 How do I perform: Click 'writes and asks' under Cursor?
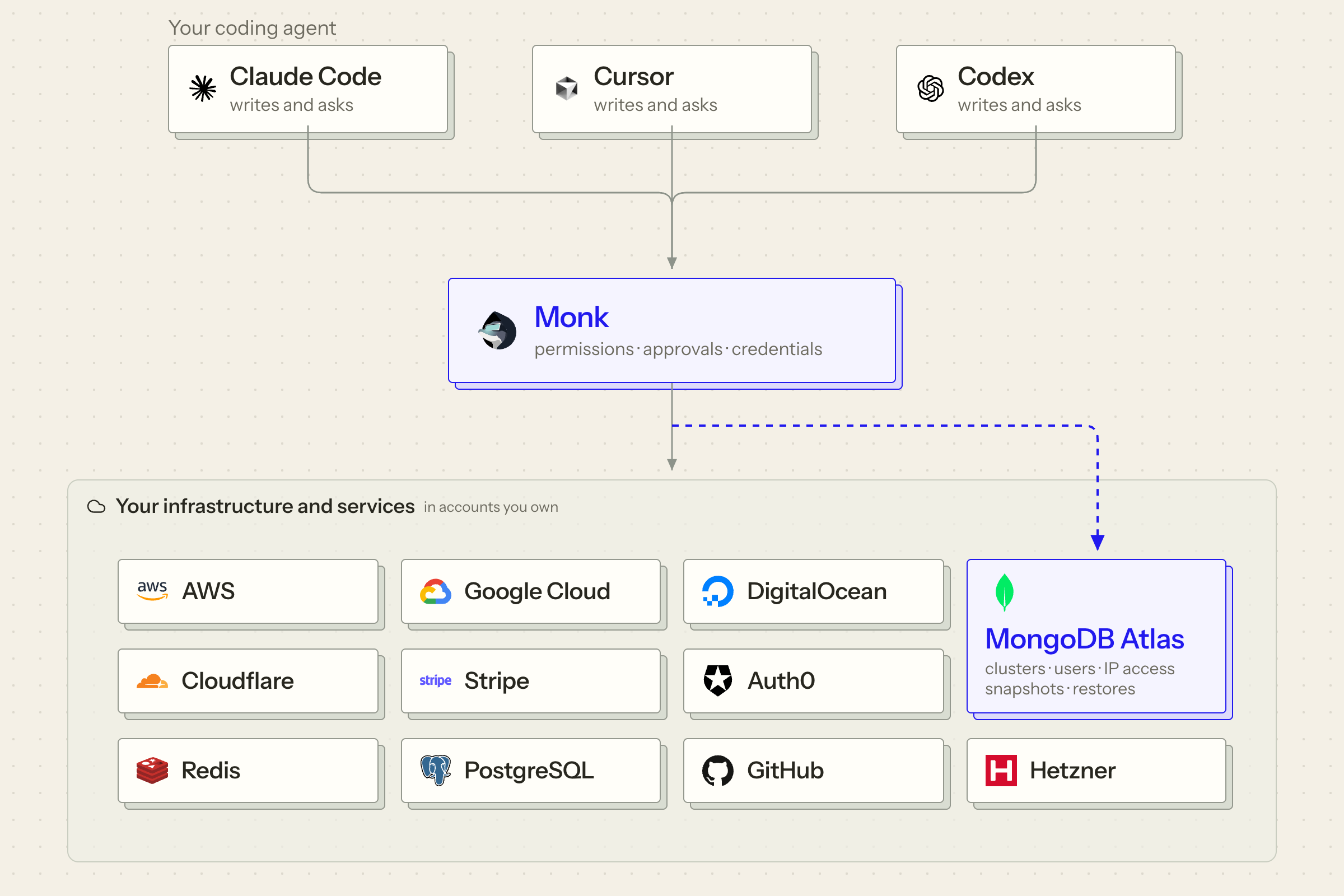coord(655,105)
